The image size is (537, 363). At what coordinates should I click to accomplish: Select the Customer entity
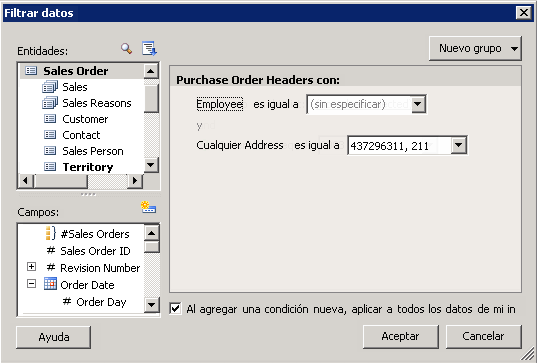pyautogui.click(x=85, y=119)
